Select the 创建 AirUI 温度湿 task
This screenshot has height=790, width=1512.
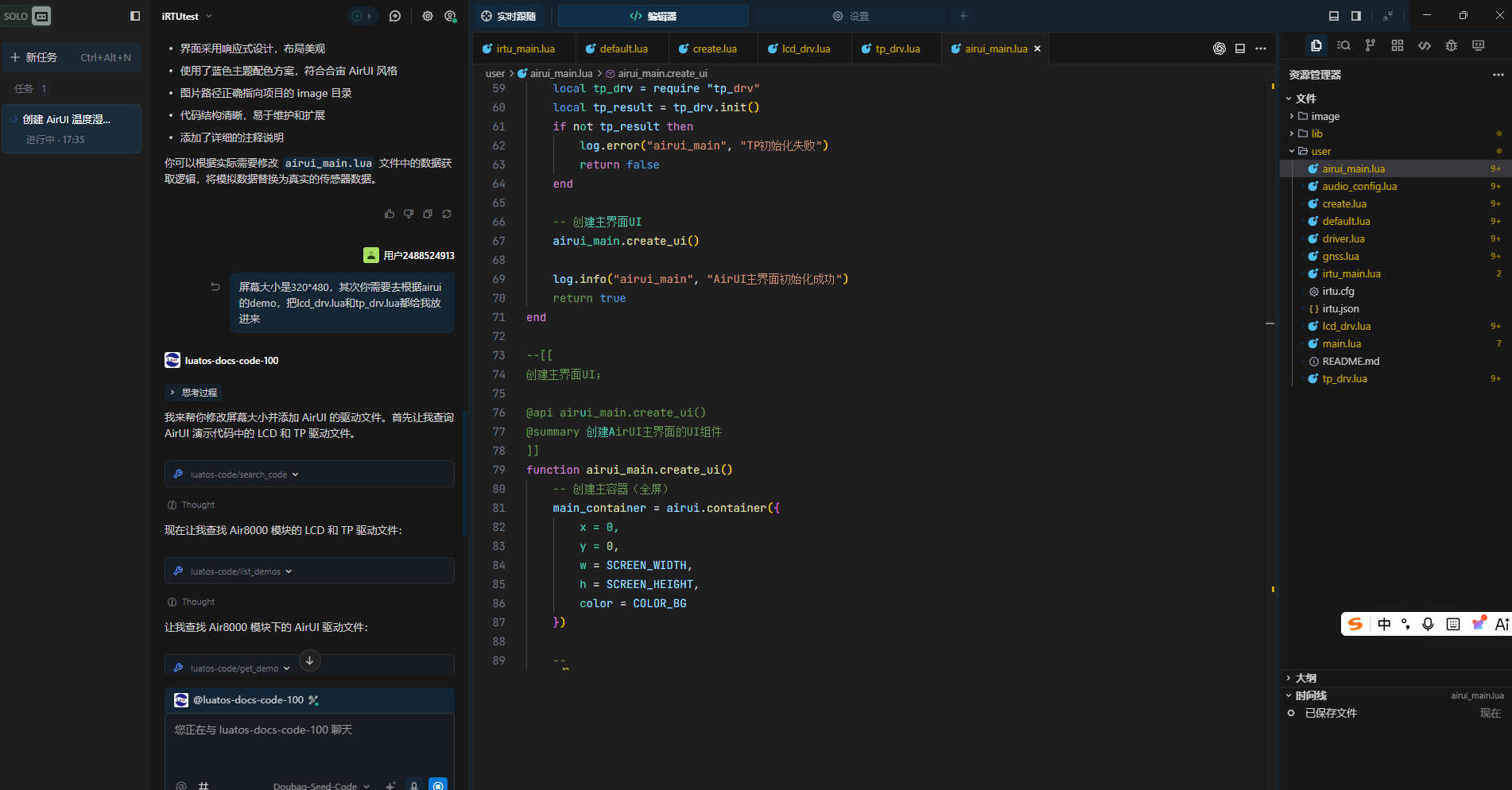click(72, 128)
